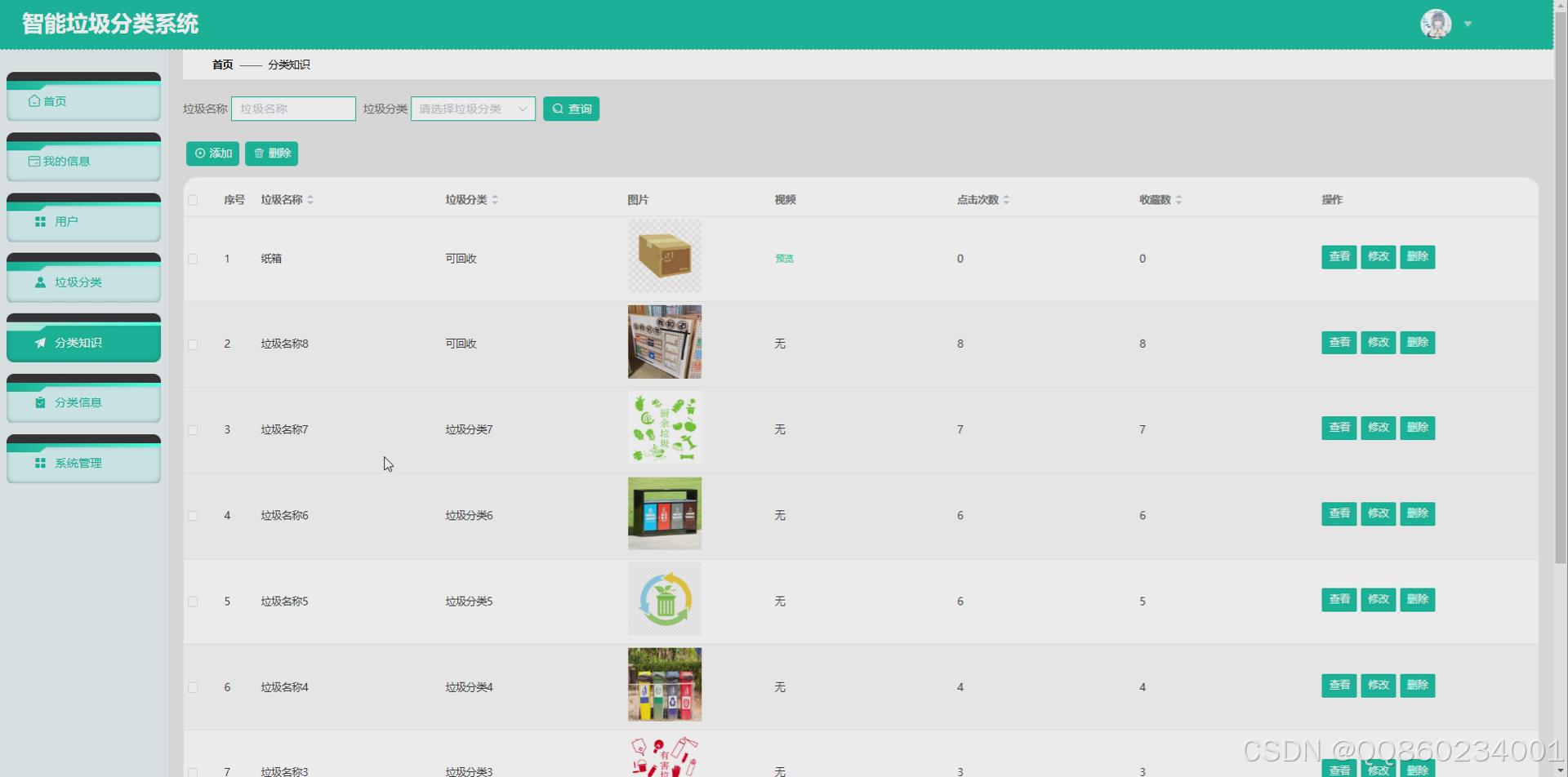This screenshot has height=777, width=1568.
Task: Click the grid icon beside 用户
Action: click(40, 222)
